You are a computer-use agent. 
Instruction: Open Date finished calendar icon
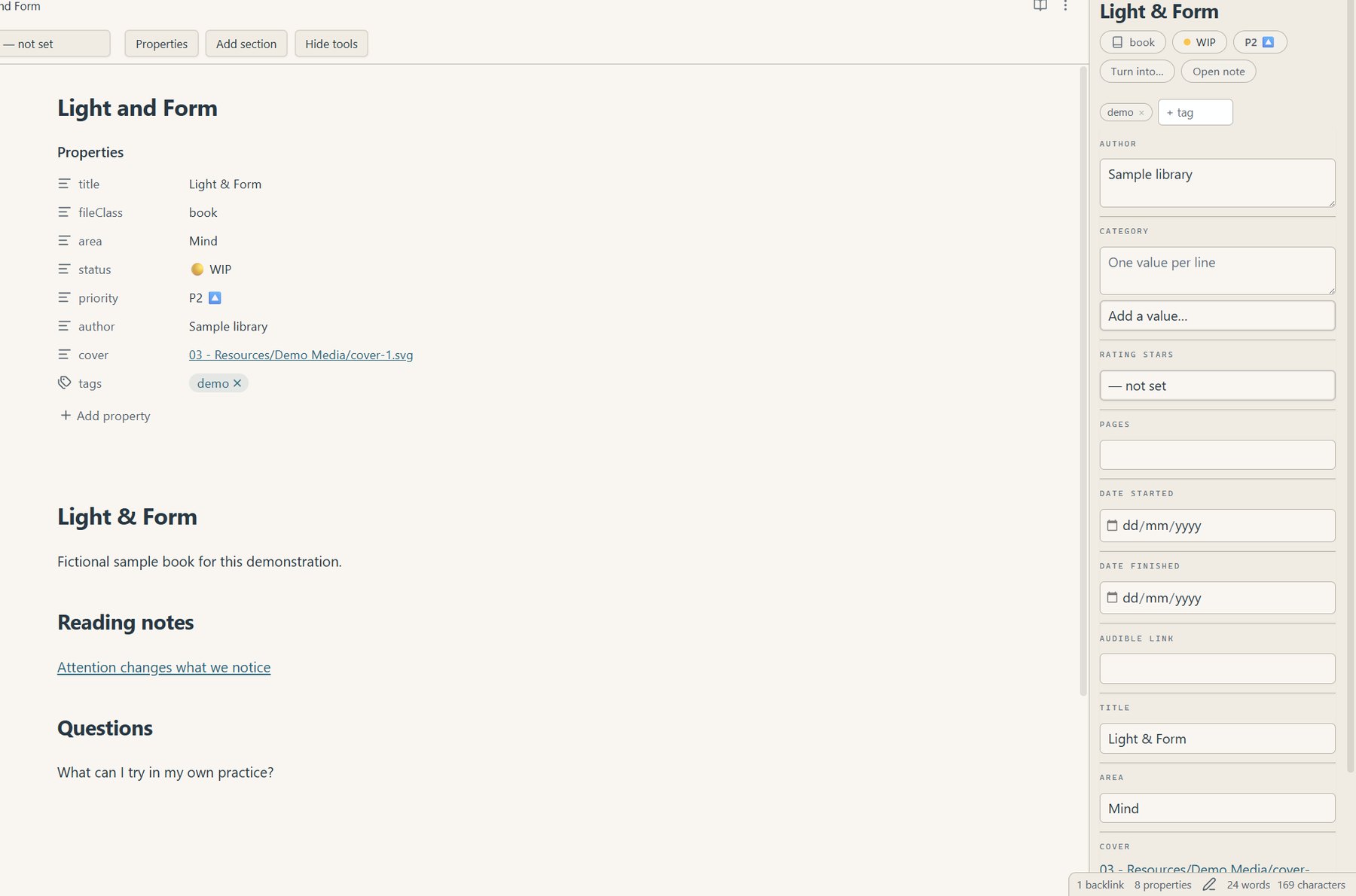coord(1112,598)
